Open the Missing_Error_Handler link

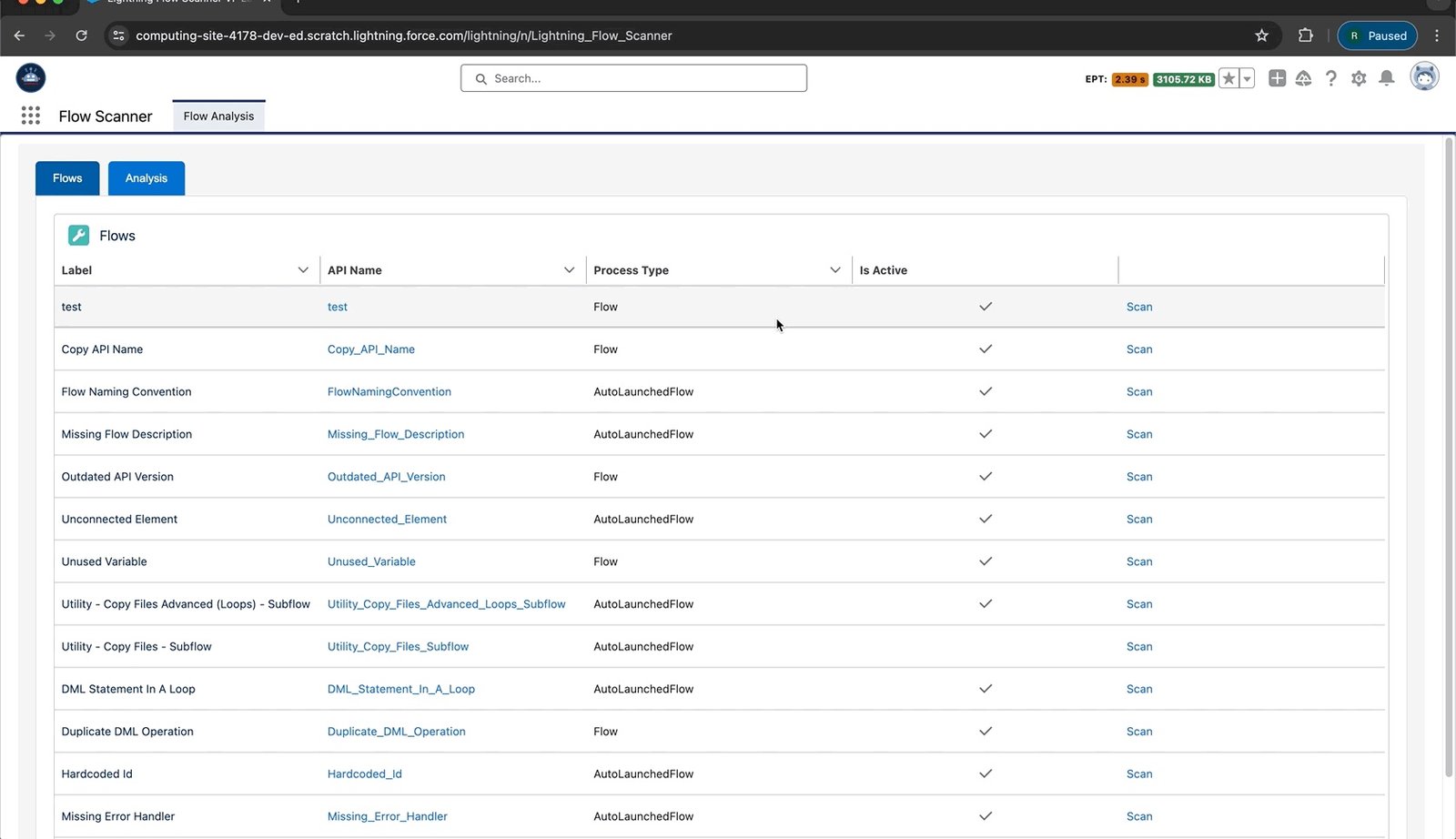pos(388,816)
